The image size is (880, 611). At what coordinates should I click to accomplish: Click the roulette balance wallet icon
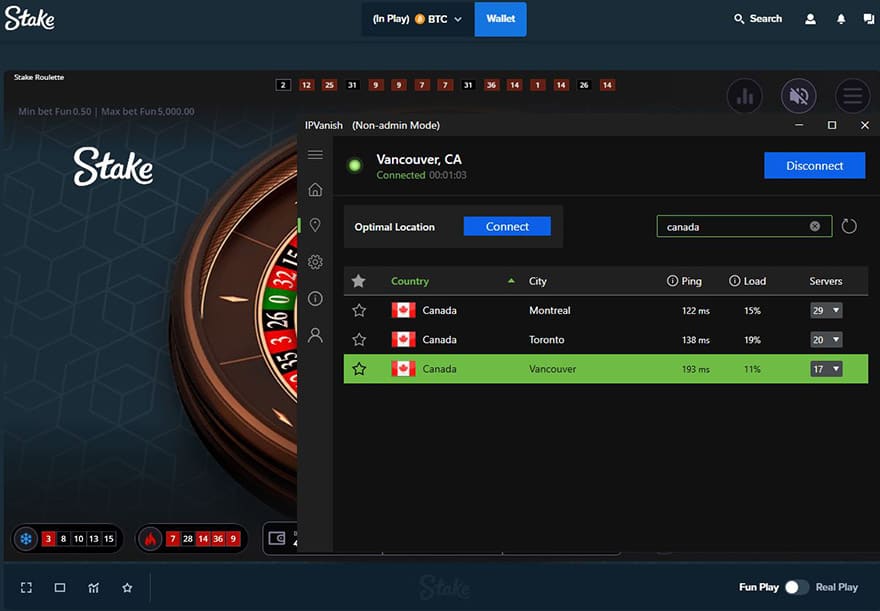pyautogui.click(x=277, y=539)
